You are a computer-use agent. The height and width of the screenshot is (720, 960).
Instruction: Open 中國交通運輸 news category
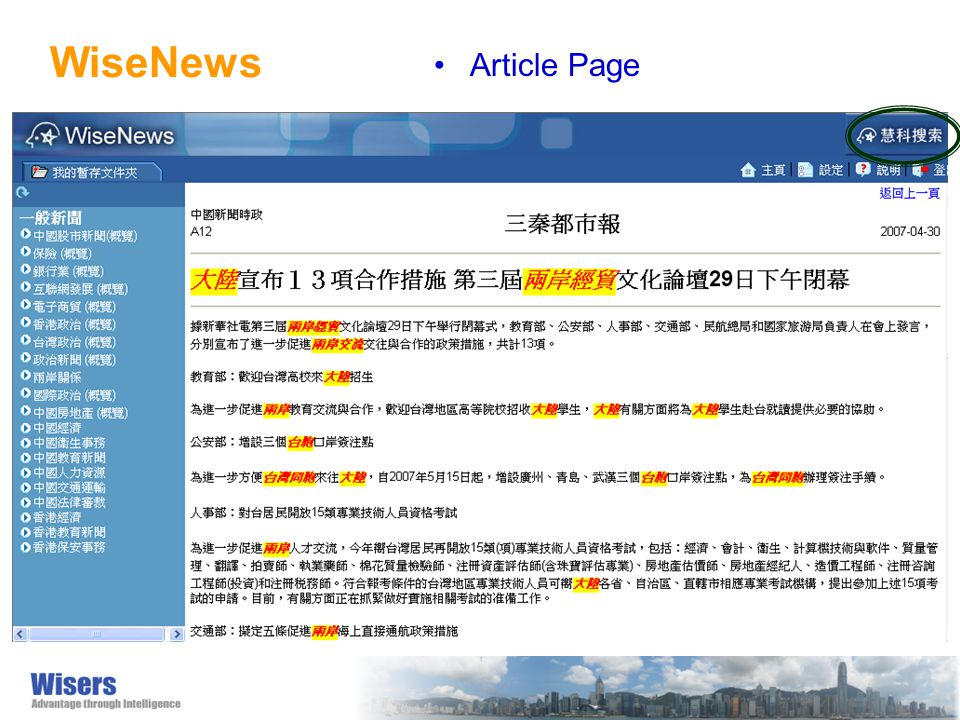click(x=69, y=487)
